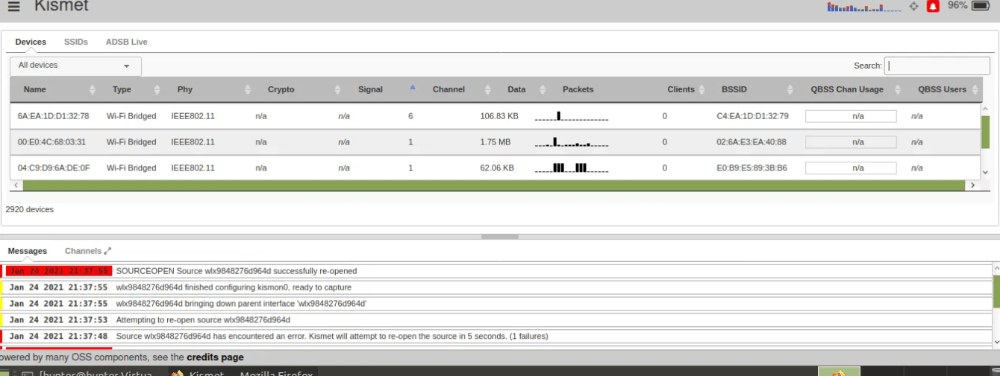Sort by the Crypto column
The height and width of the screenshot is (376, 1000).
pos(281,90)
